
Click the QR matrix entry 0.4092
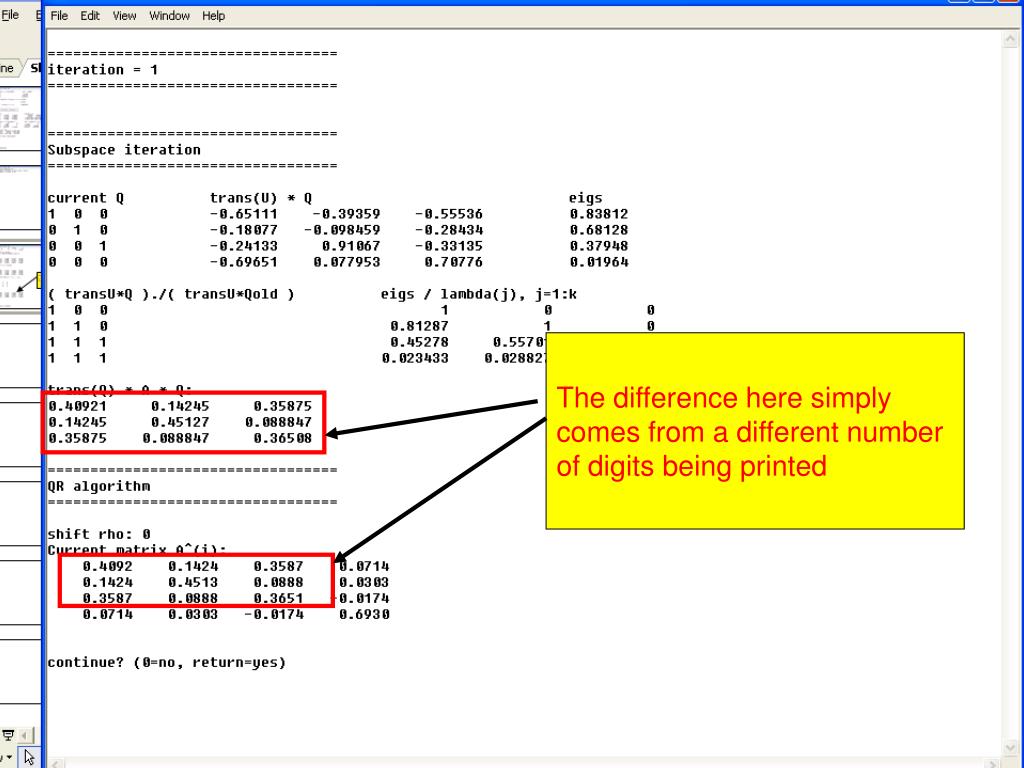(x=107, y=566)
